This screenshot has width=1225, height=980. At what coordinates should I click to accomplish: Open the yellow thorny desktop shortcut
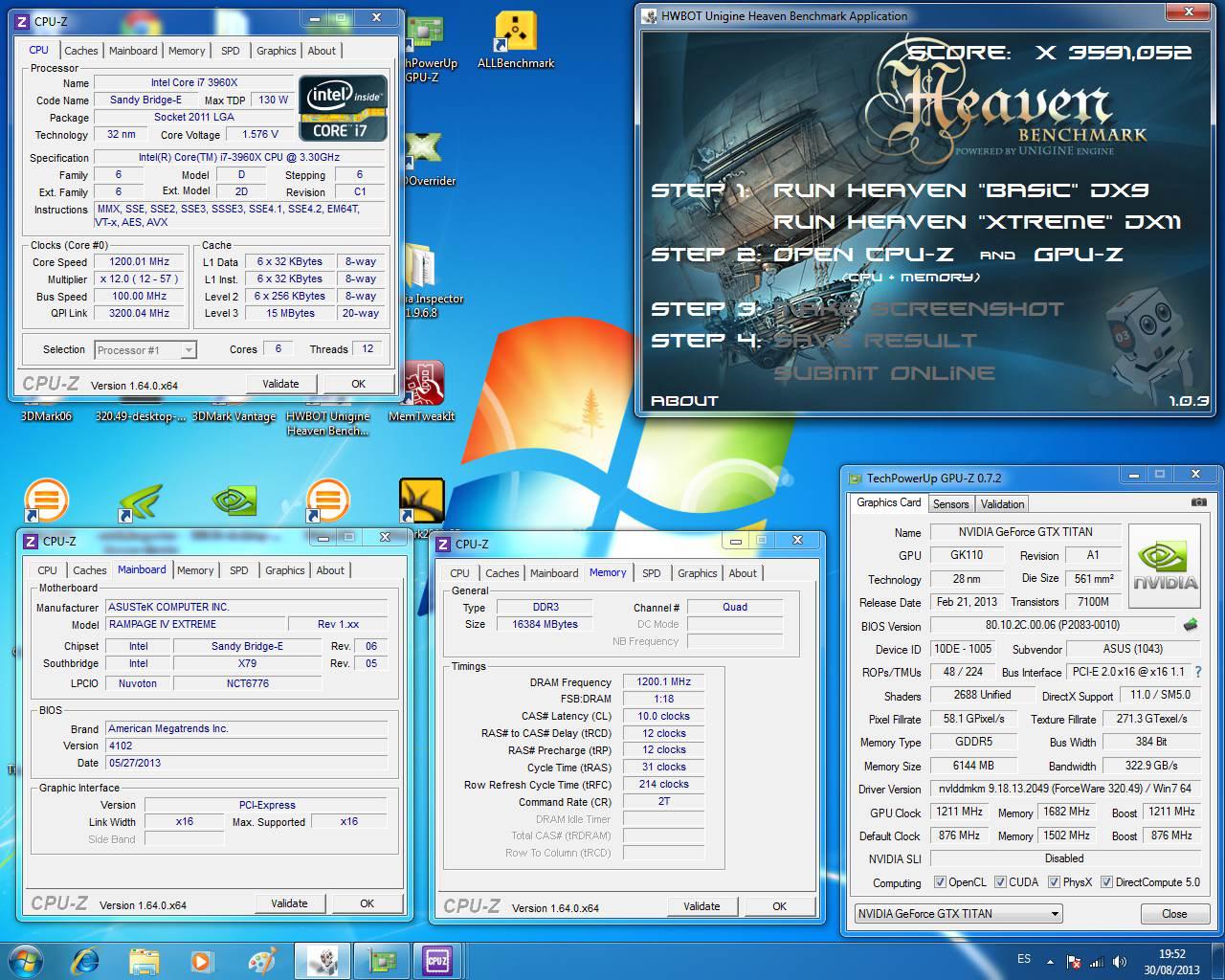click(421, 501)
